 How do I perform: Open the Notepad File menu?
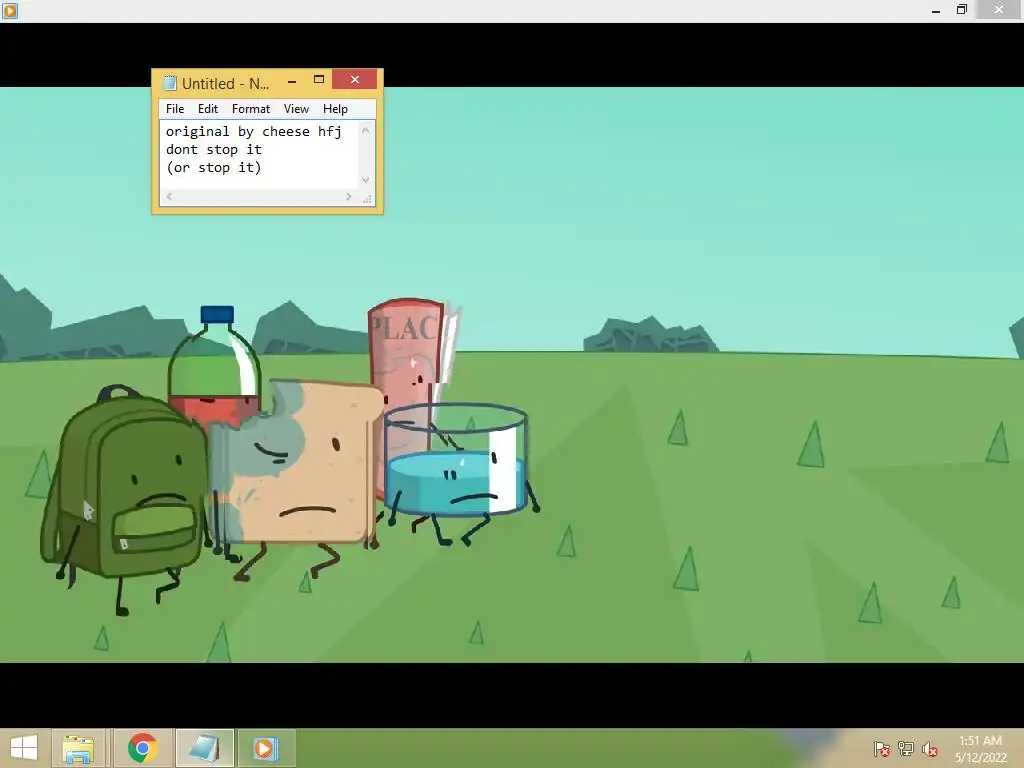coord(175,109)
